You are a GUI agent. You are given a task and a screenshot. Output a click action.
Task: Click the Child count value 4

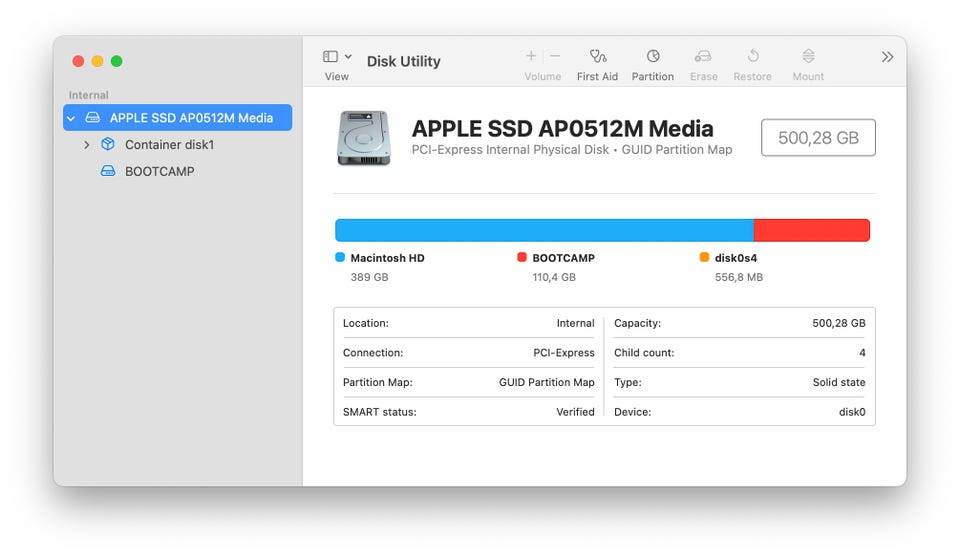pos(862,353)
